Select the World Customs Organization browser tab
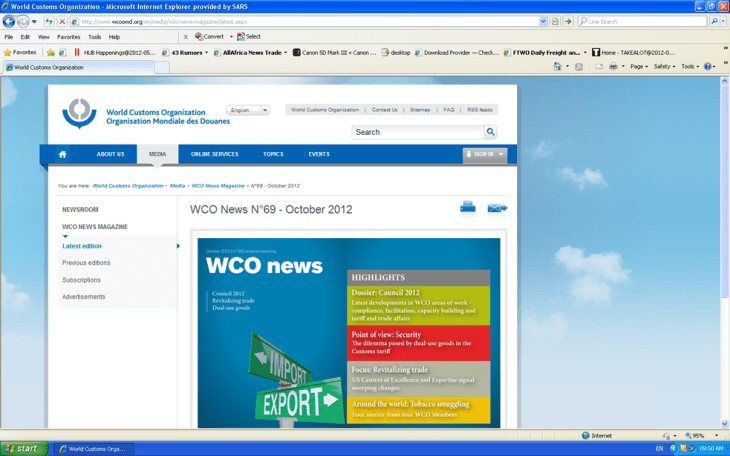Screen dimensions: 730x456 (78, 68)
